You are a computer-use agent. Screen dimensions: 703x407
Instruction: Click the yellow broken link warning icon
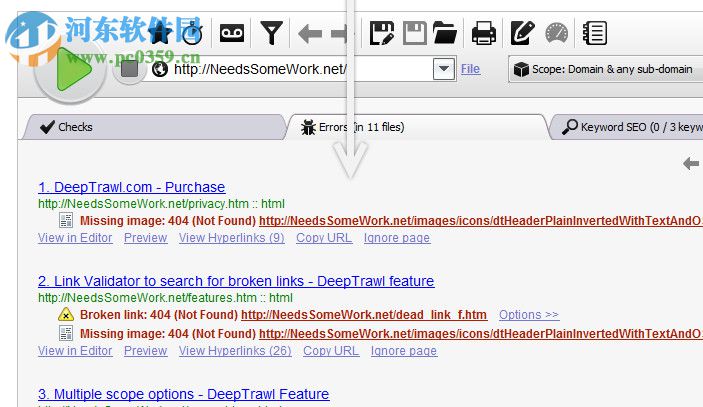(66, 315)
